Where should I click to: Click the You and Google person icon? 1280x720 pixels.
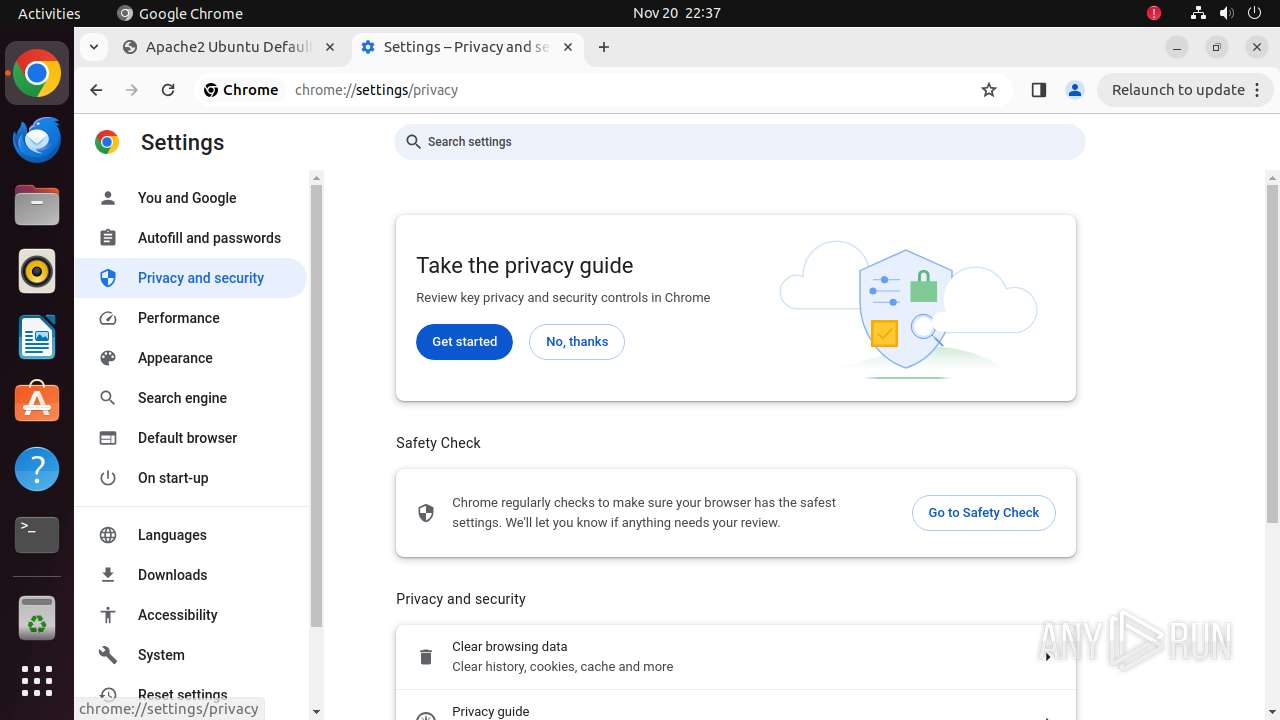[108, 198]
